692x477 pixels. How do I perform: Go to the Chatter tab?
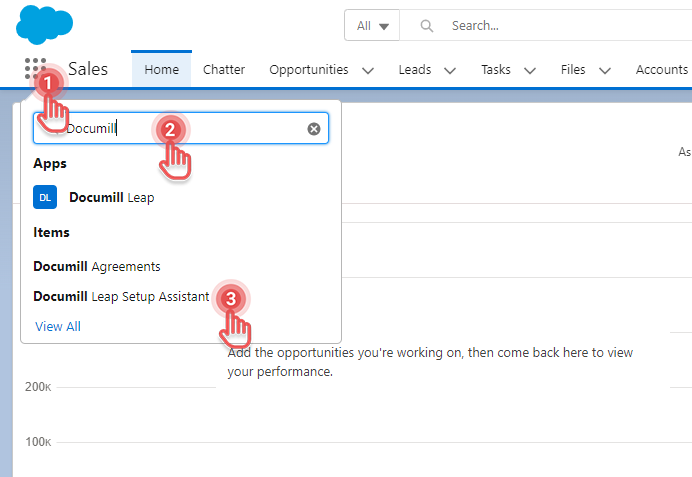click(x=224, y=70)
